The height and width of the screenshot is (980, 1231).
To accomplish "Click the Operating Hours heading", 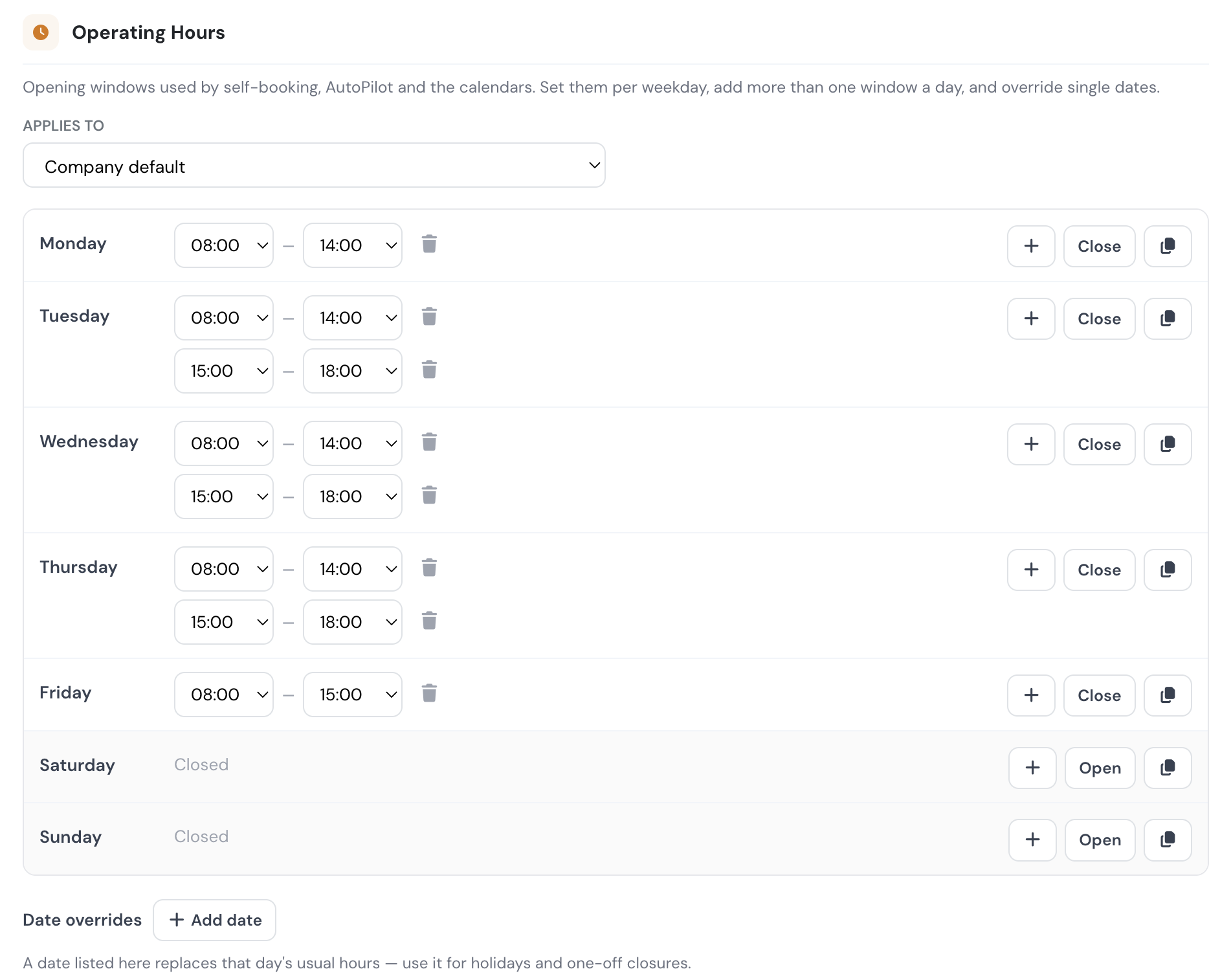I will [x=148, y=32].
